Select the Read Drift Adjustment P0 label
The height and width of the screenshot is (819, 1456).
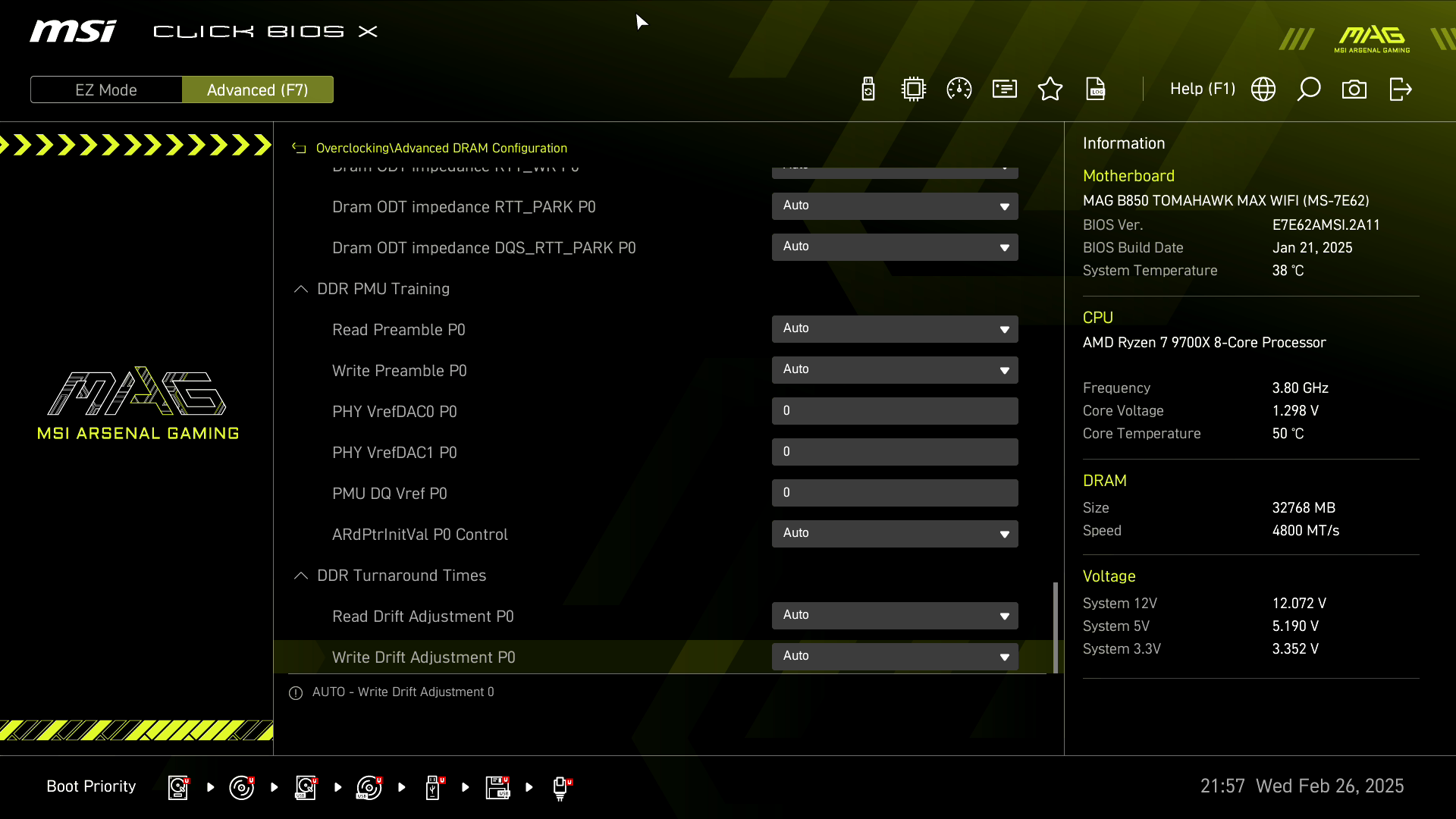point(423,617)
